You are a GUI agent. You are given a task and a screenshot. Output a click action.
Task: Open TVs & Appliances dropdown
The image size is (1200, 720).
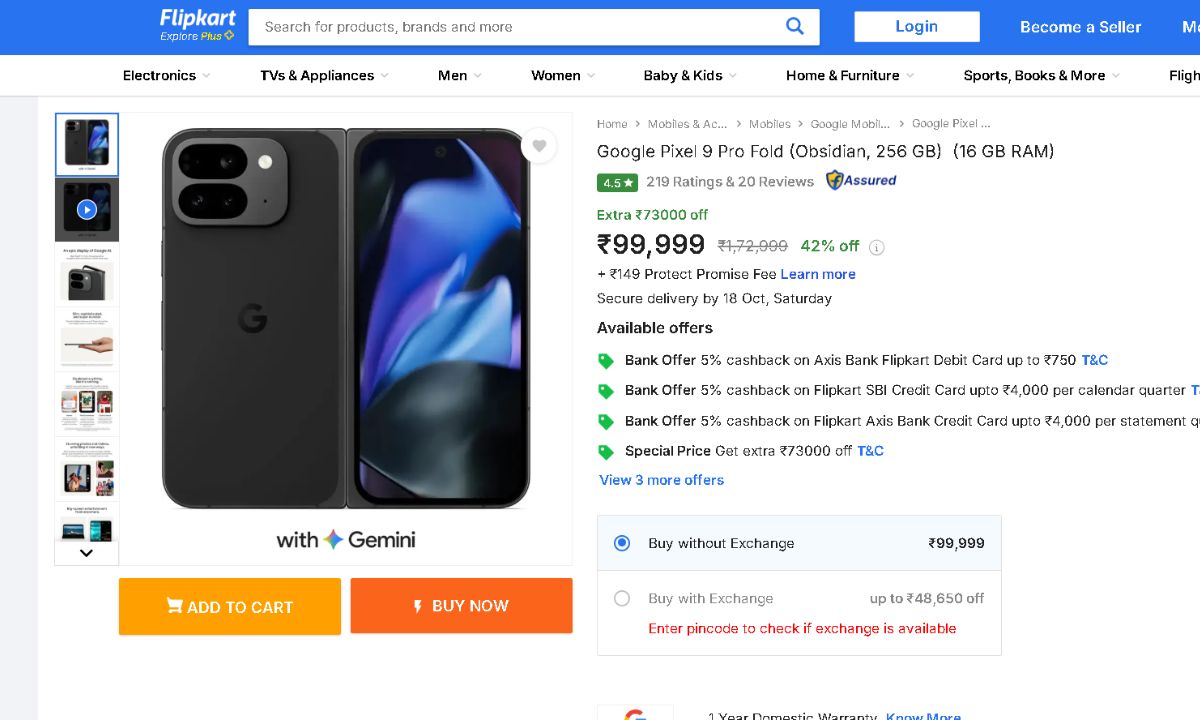pyautogui.click(x=324, y=75)
